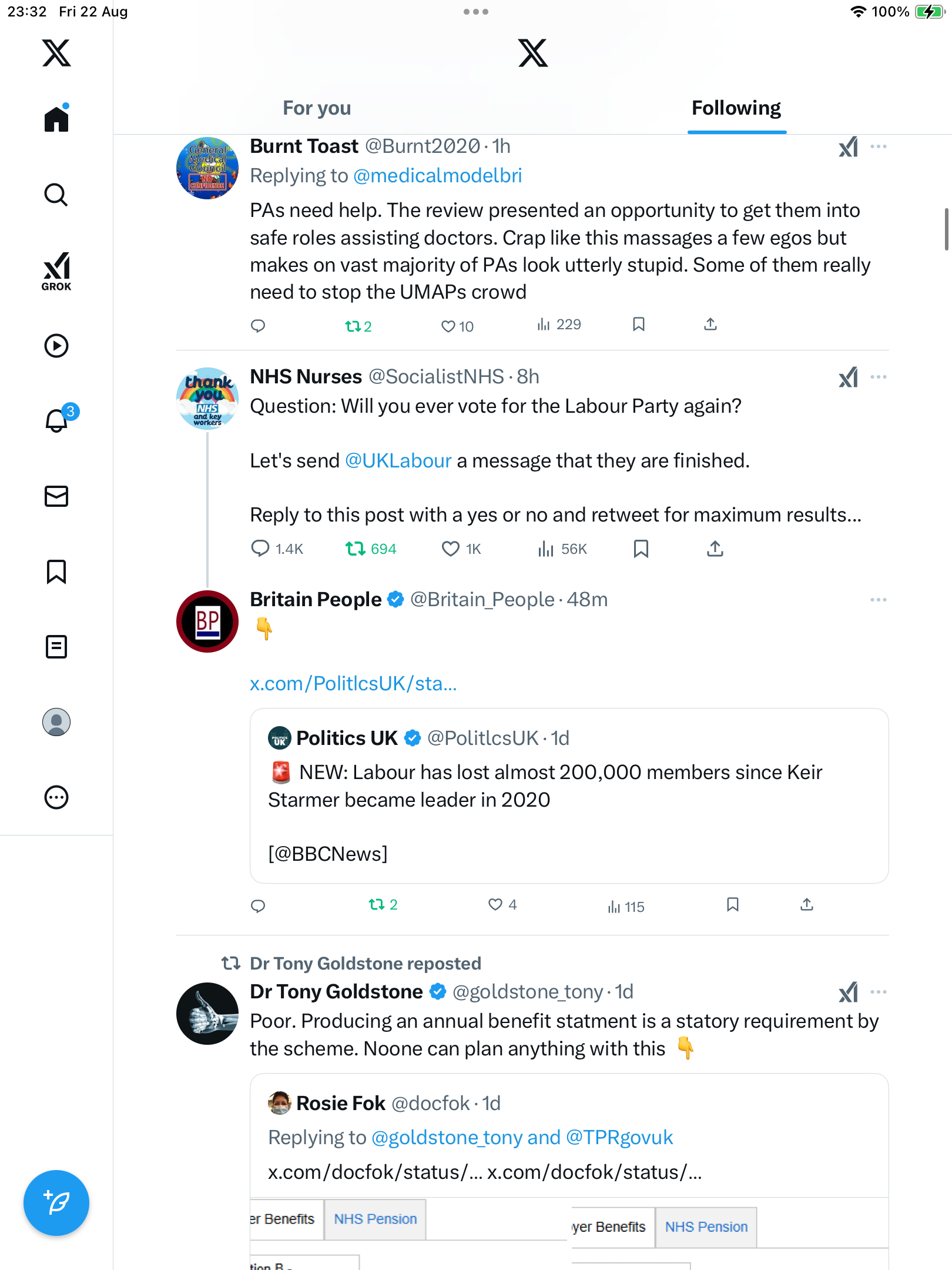Open Grok from the sidebar
The height and width of the screenshot is (1270, 952).
click(x=56, y=271)
